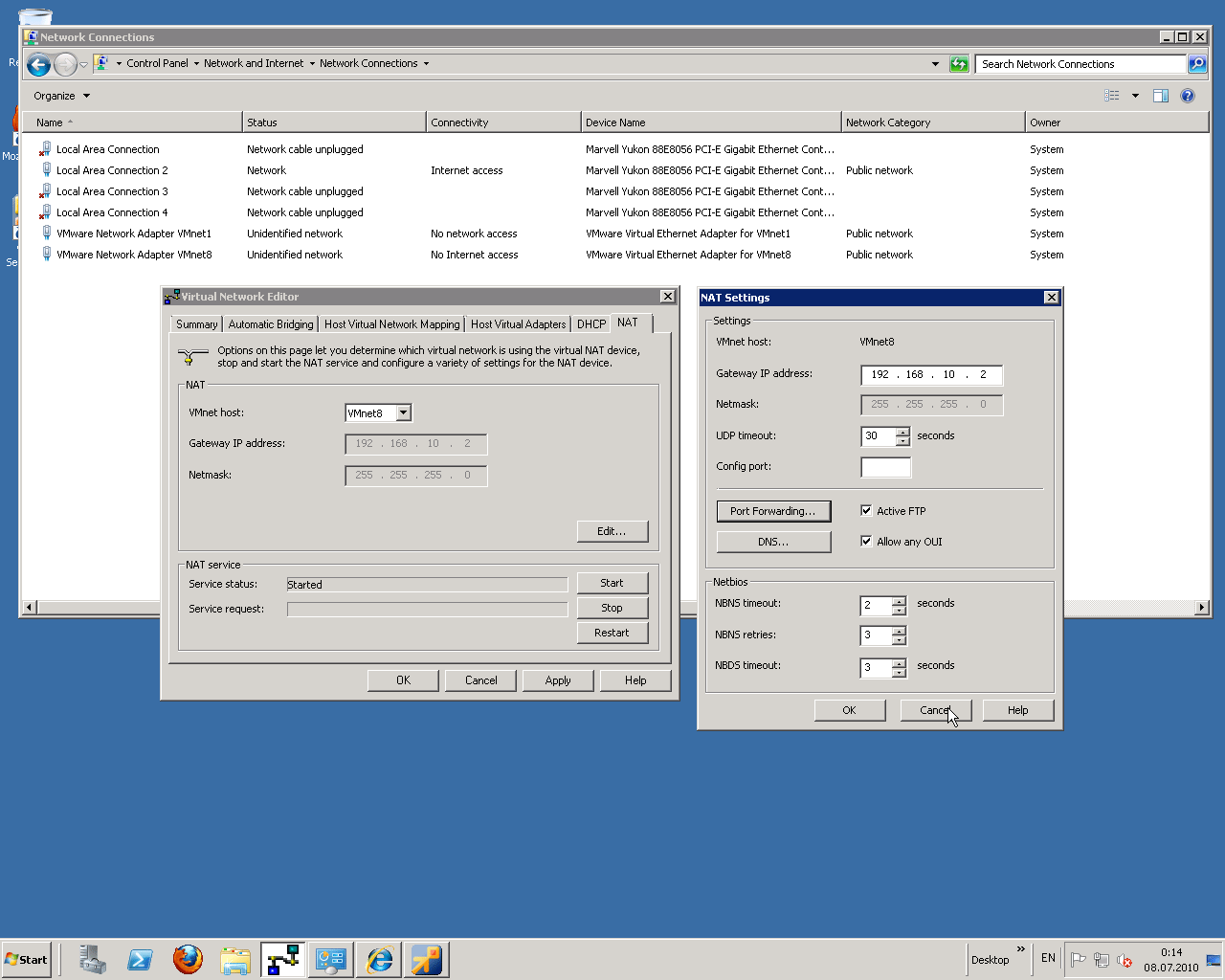
Task: Open Server Manager from the taskbar
Action: coord(93,959)
